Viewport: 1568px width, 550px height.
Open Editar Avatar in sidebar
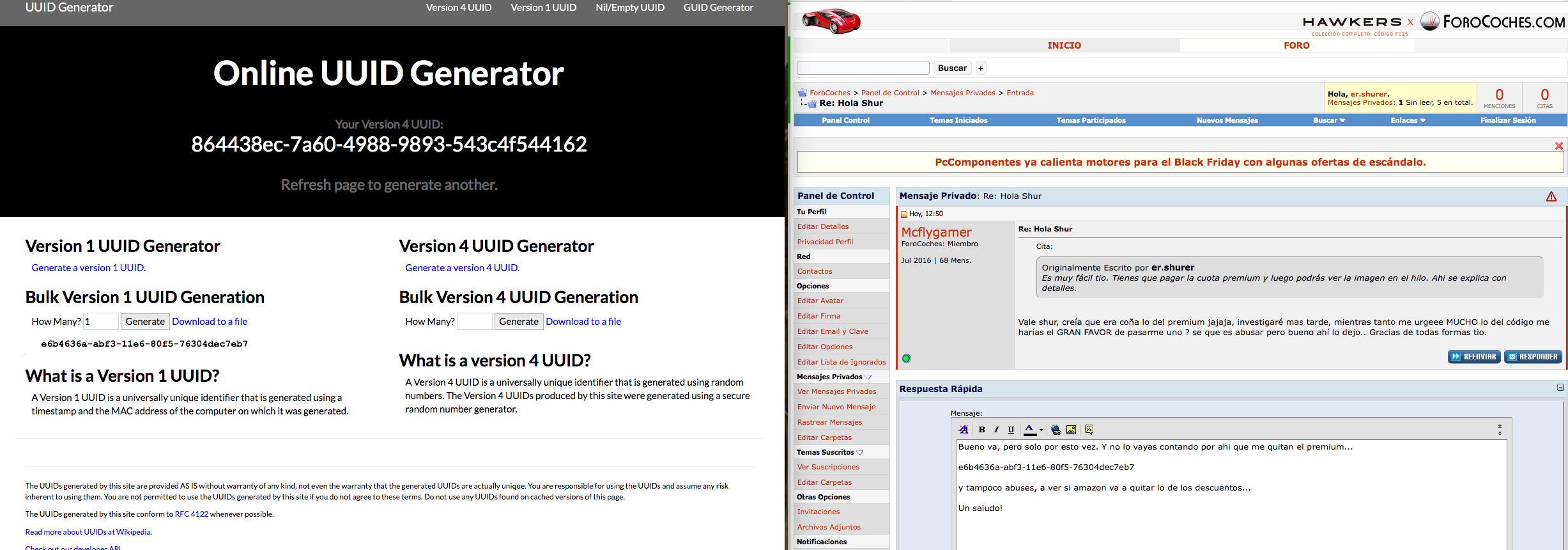820,301
